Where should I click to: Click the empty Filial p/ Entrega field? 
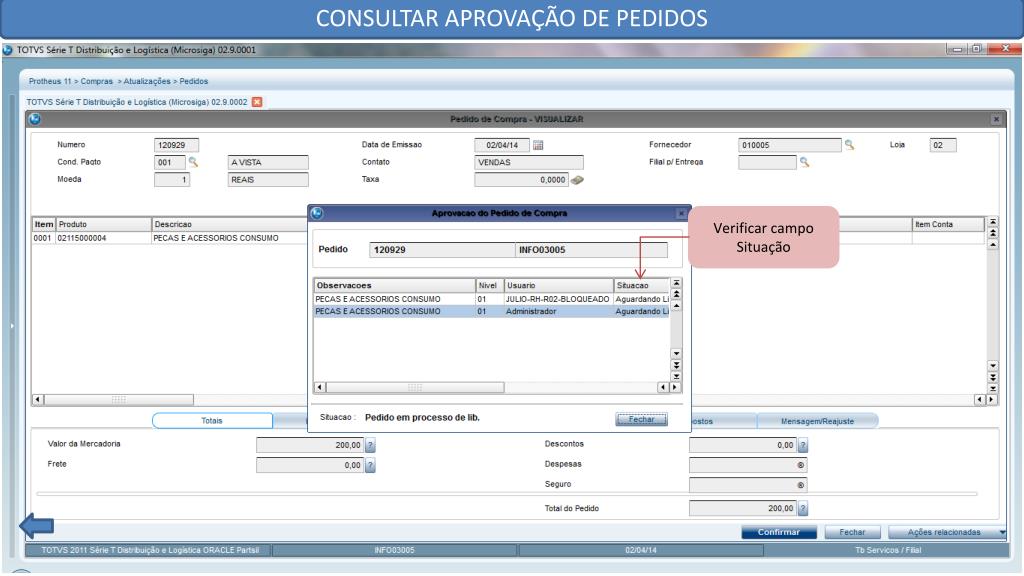[x=767, y=162]
